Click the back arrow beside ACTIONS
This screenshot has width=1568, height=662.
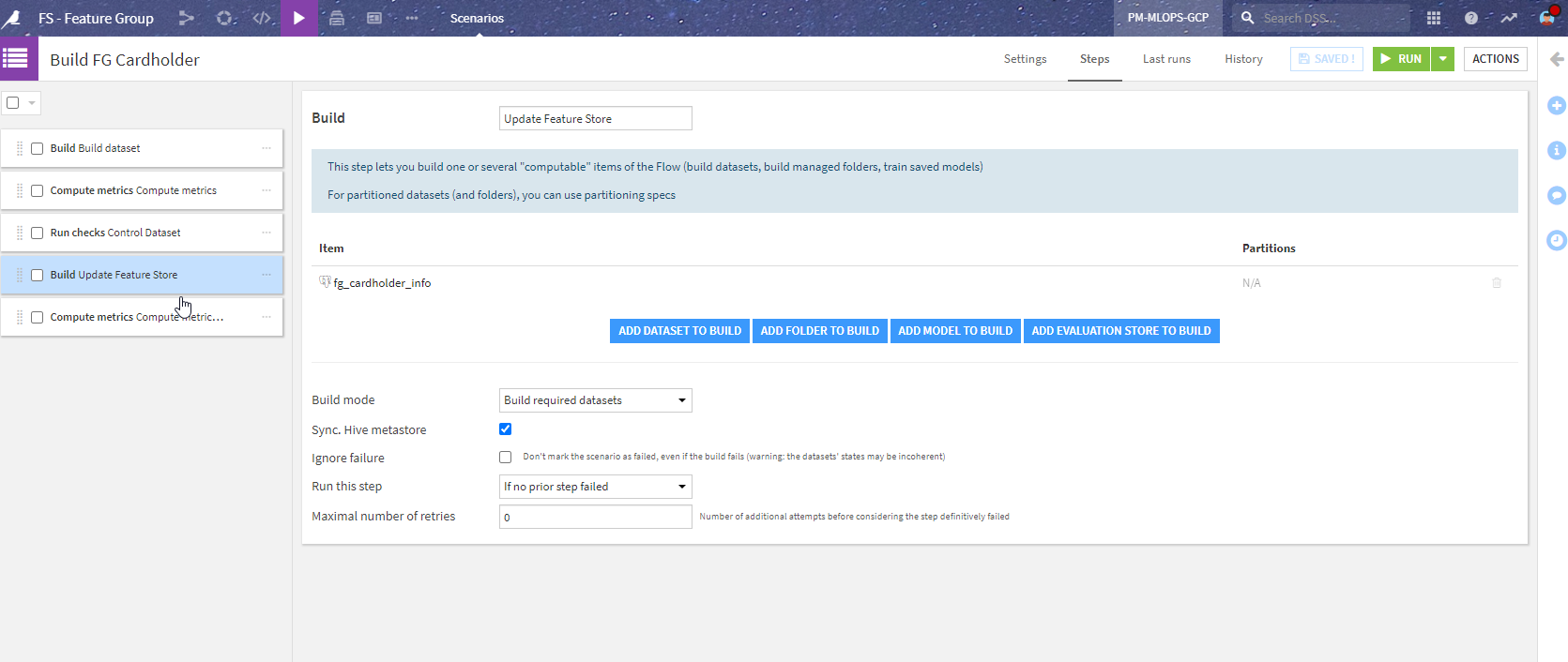1557,59
